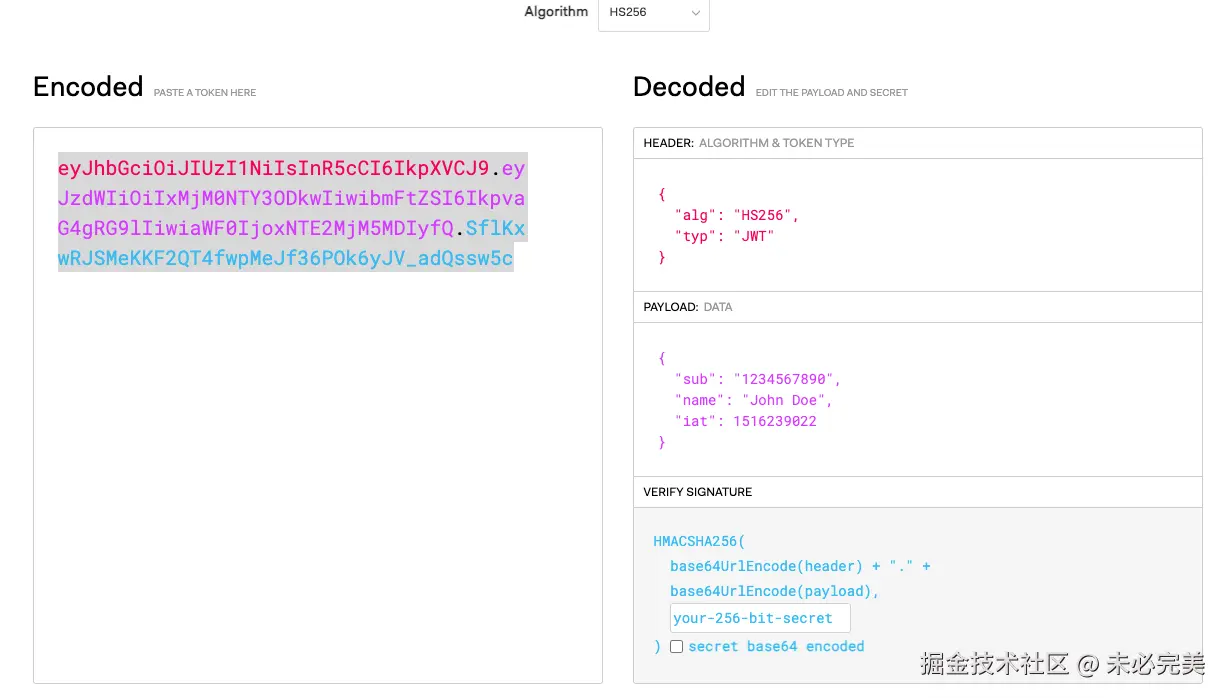This screenshot has width=1226, height=698.
Task: Click the chevron arrow beside HS256
Action: 695,13
